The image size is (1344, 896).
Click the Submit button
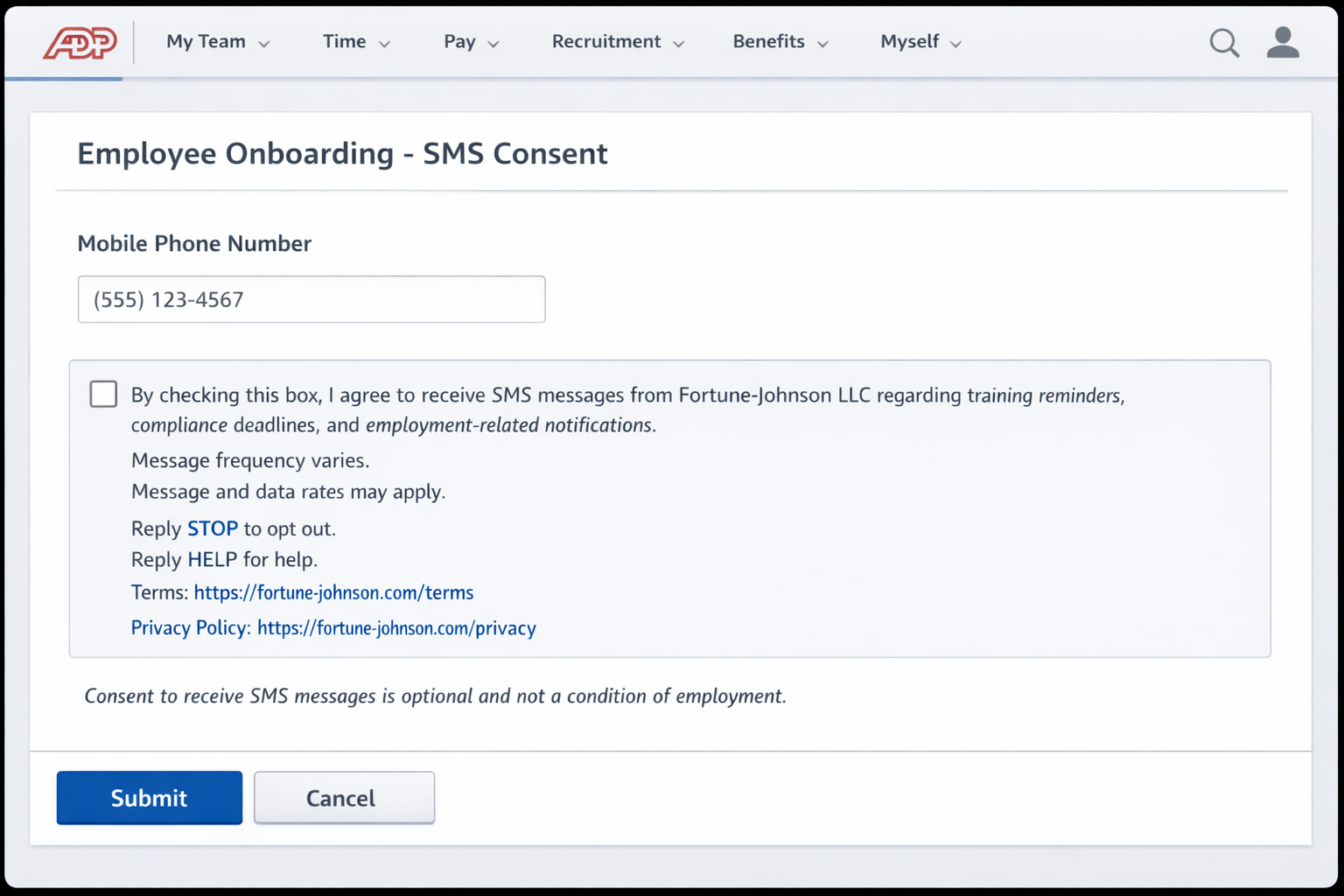coord(149,797)
